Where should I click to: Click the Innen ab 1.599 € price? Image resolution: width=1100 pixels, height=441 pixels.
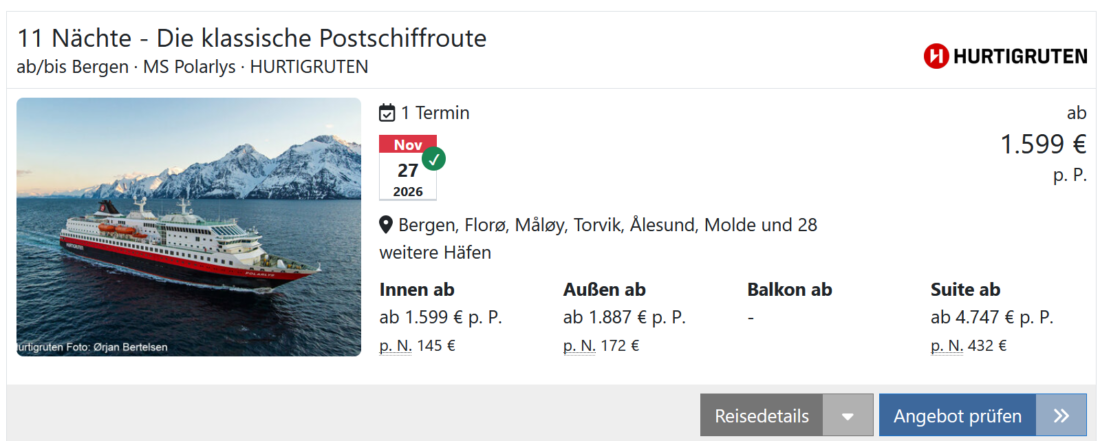point(440,318)
